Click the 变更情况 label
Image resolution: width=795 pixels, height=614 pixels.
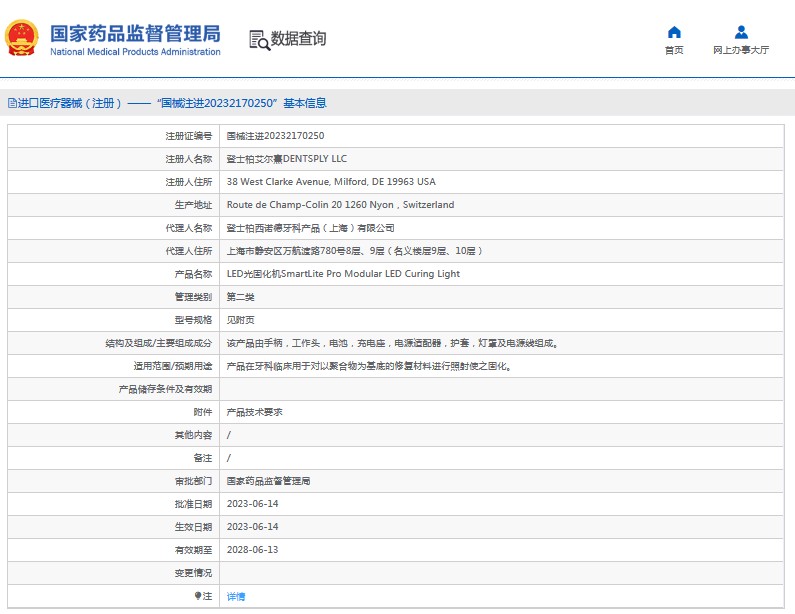tap(193, 573)
